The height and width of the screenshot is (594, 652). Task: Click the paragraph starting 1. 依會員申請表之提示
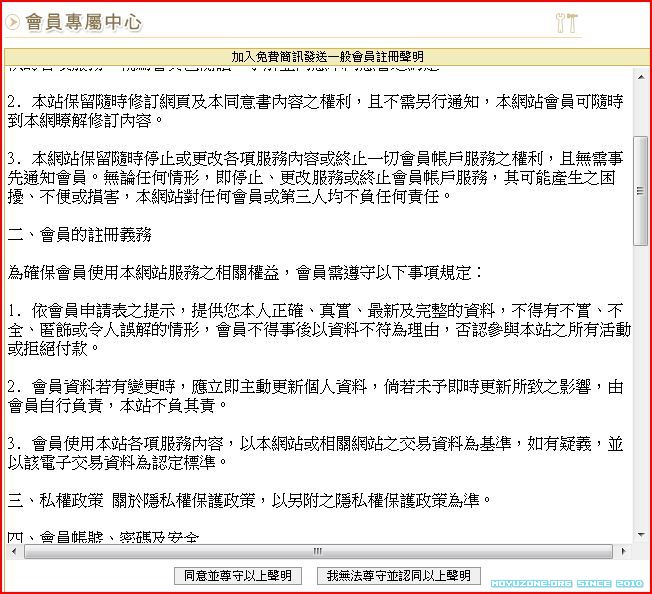pos(319,330)
